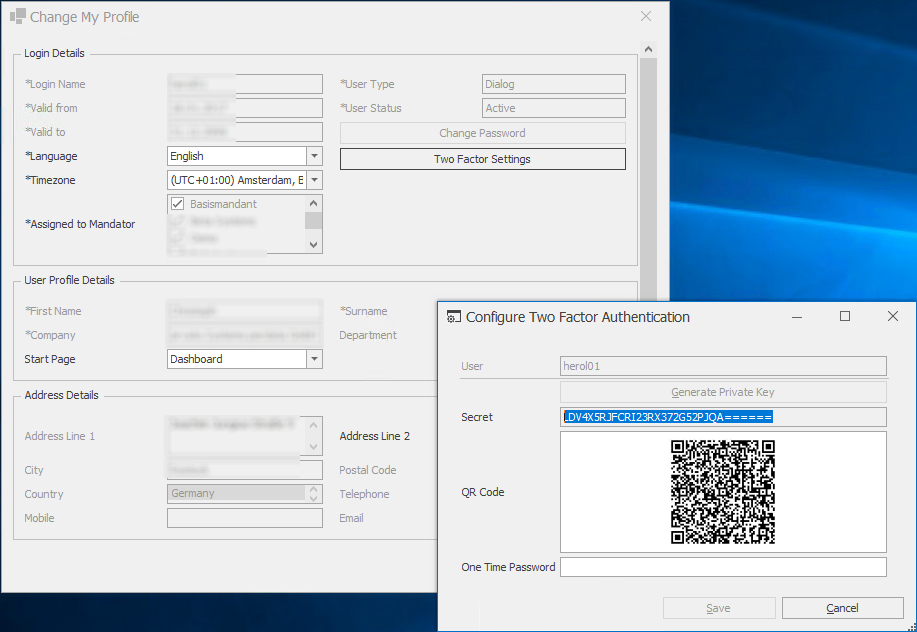Click the Change My Profile window icon
The image size is (917, 632).
tap(18, 16)
